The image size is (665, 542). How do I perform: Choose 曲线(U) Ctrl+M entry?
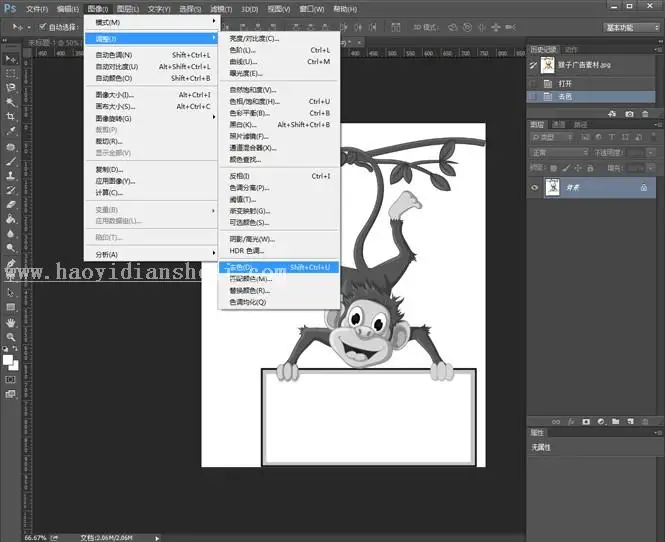pos(279,61)
